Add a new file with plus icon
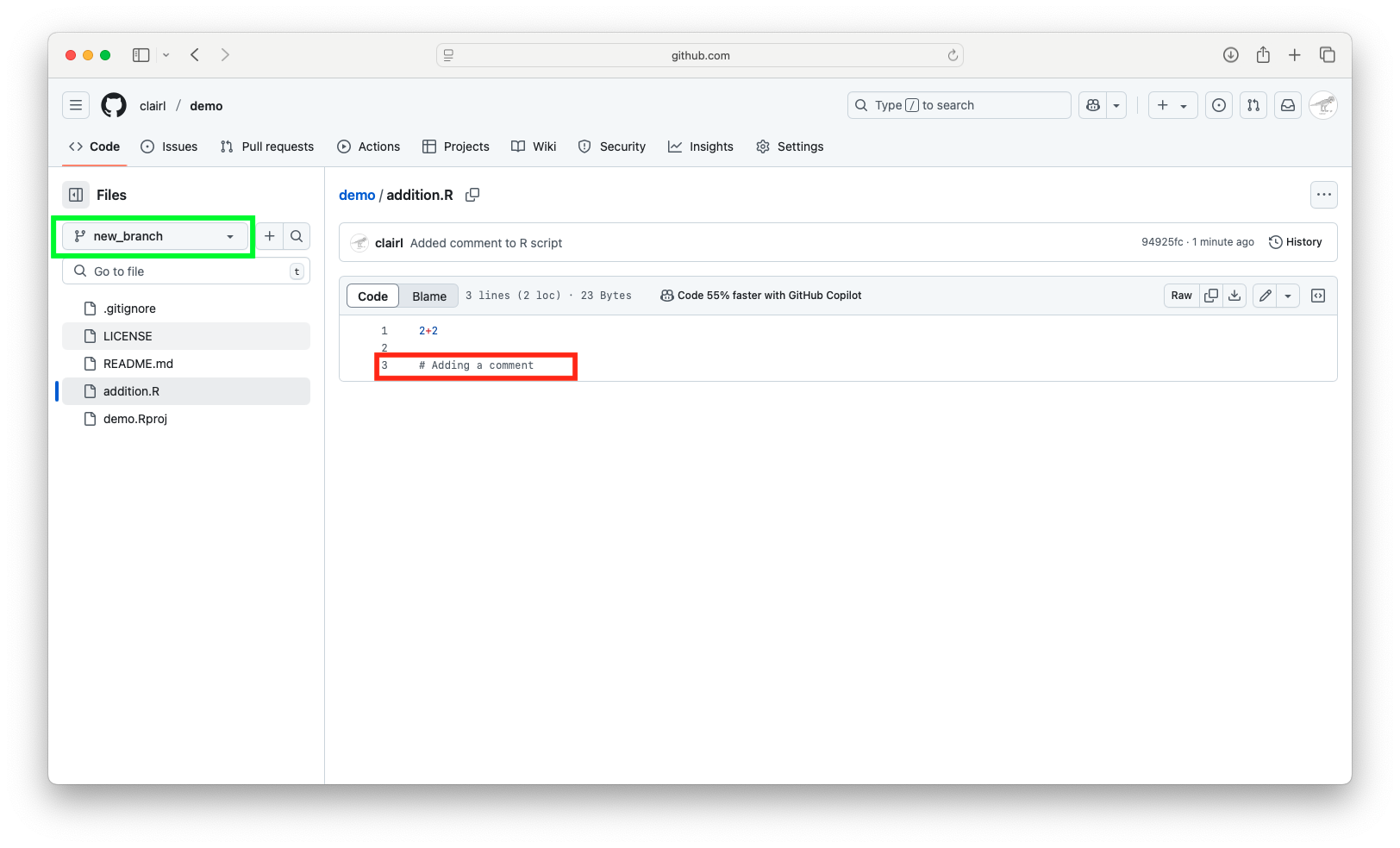 click(270, 236)
